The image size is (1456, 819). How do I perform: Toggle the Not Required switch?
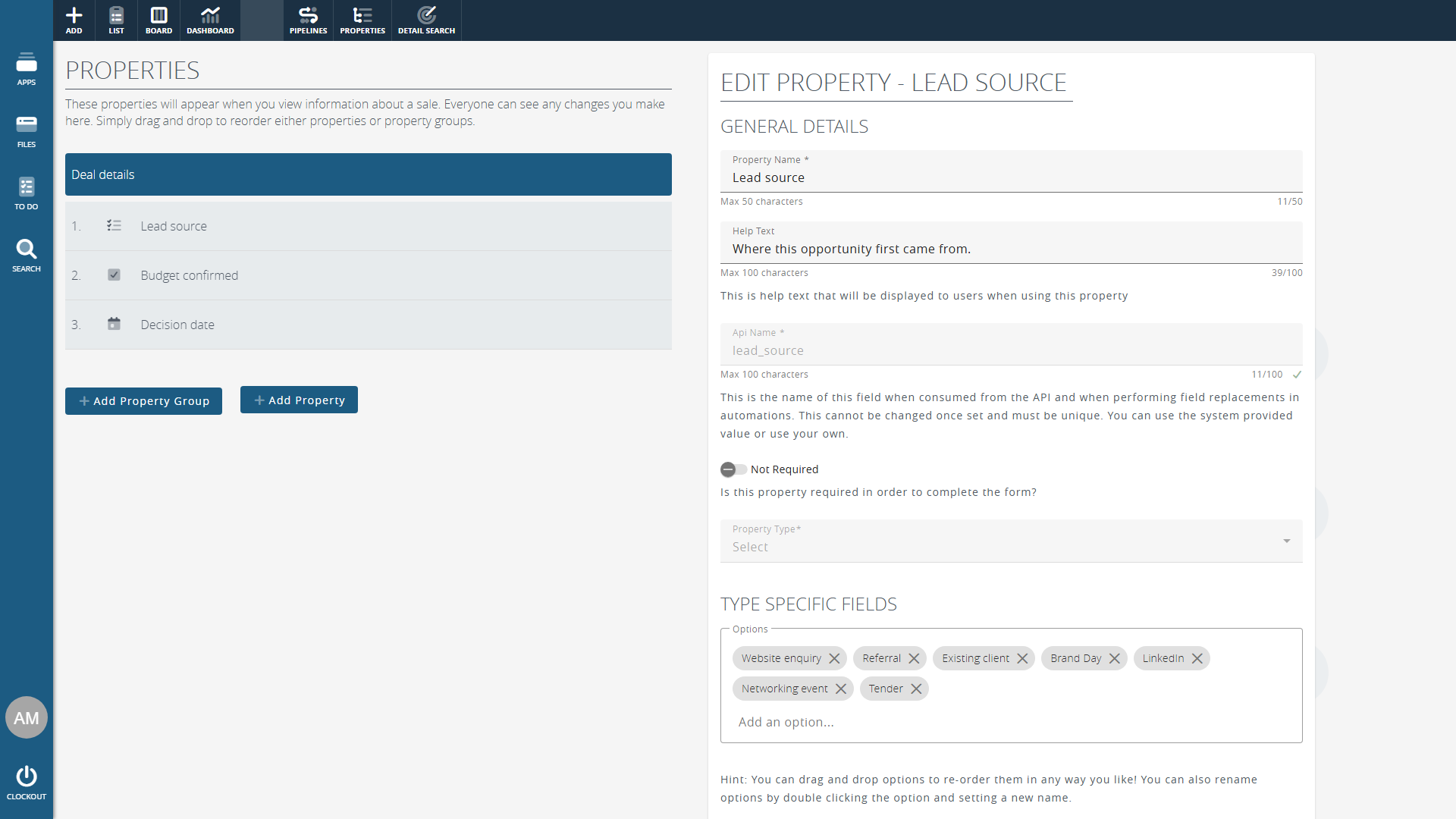click(x=733, y=469)
